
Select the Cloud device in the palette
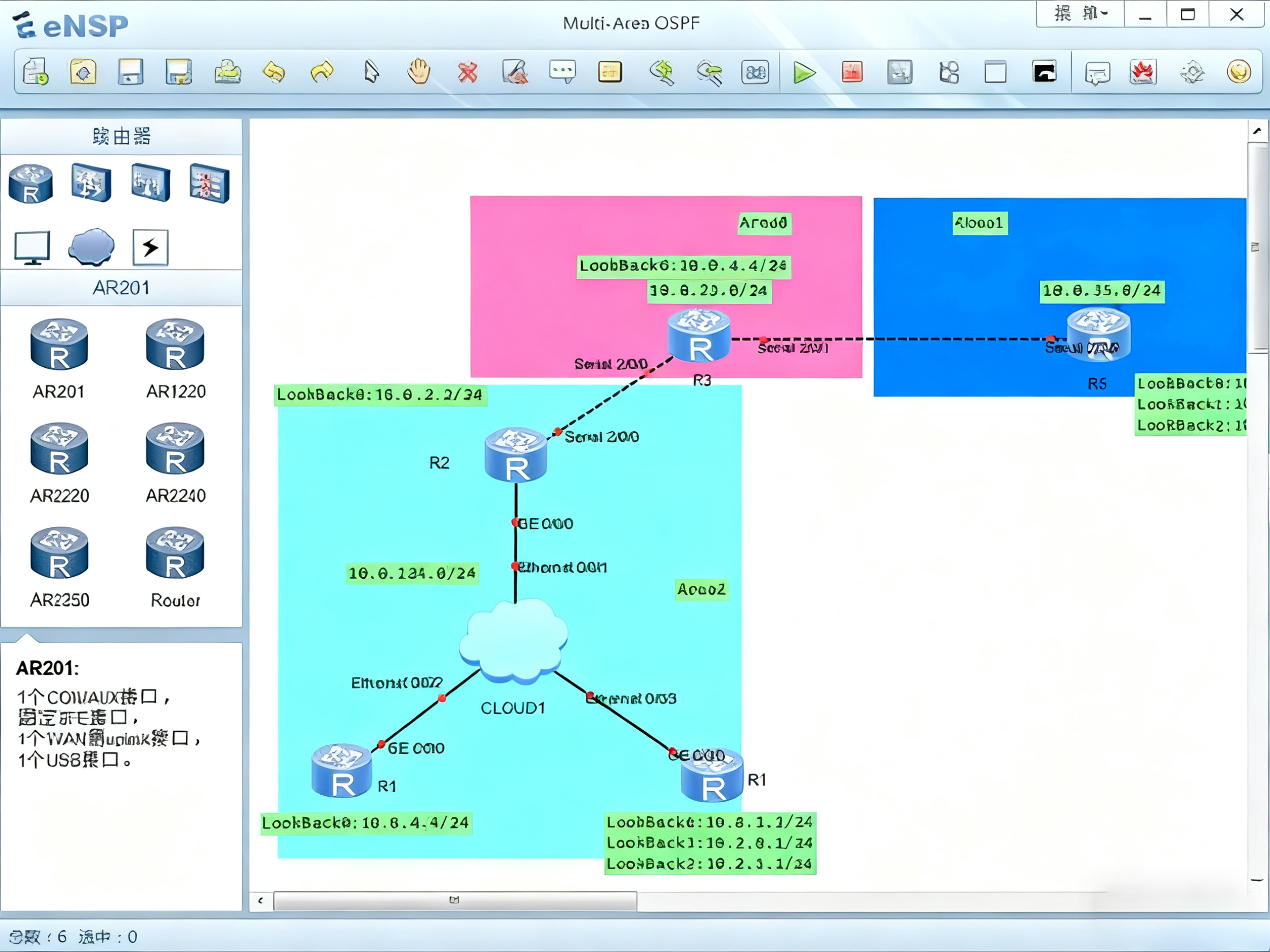[x=91, y=247]
